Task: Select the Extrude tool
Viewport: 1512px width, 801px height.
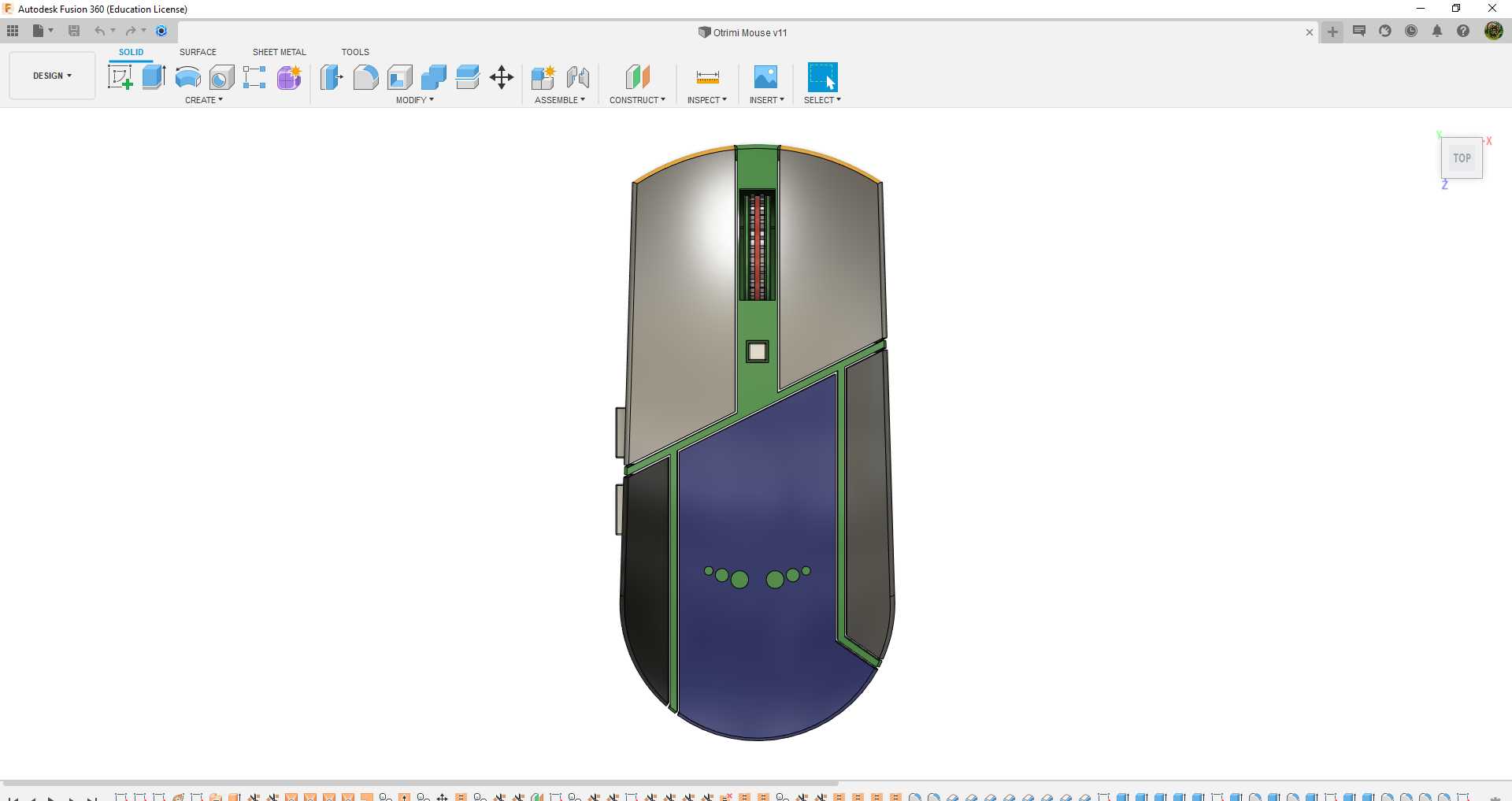Action: pos(154,77)
